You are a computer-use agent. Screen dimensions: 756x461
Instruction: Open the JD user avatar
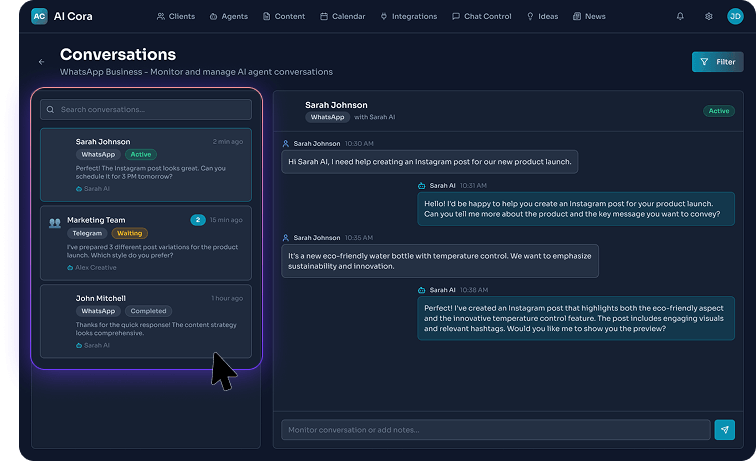735,16
